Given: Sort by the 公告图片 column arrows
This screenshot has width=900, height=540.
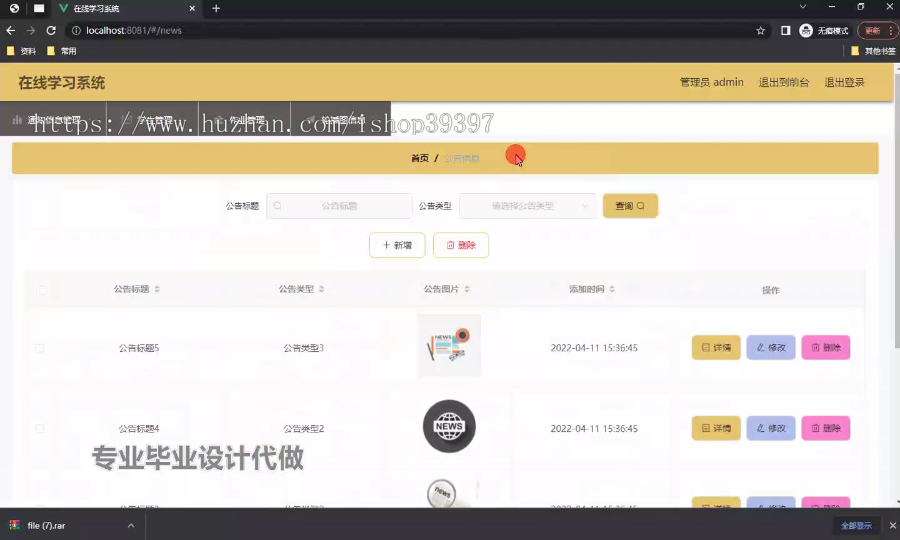Looking at the screenshot, I should tap(467, 289).
